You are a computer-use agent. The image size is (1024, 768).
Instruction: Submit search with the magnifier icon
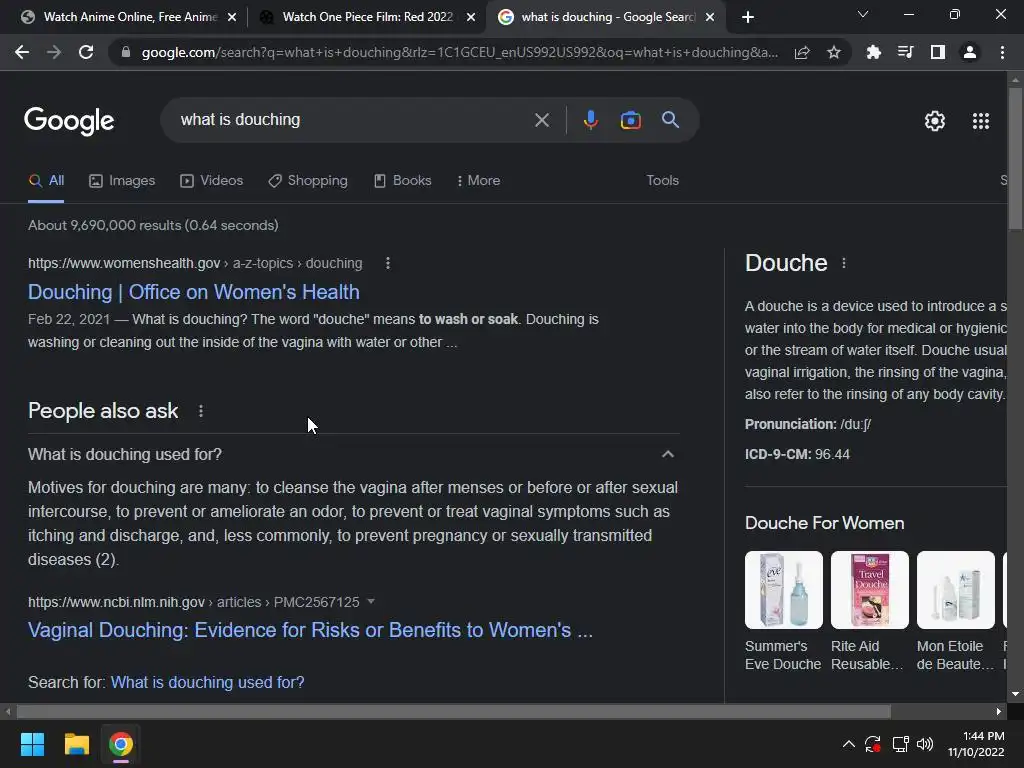click(670, 120)
